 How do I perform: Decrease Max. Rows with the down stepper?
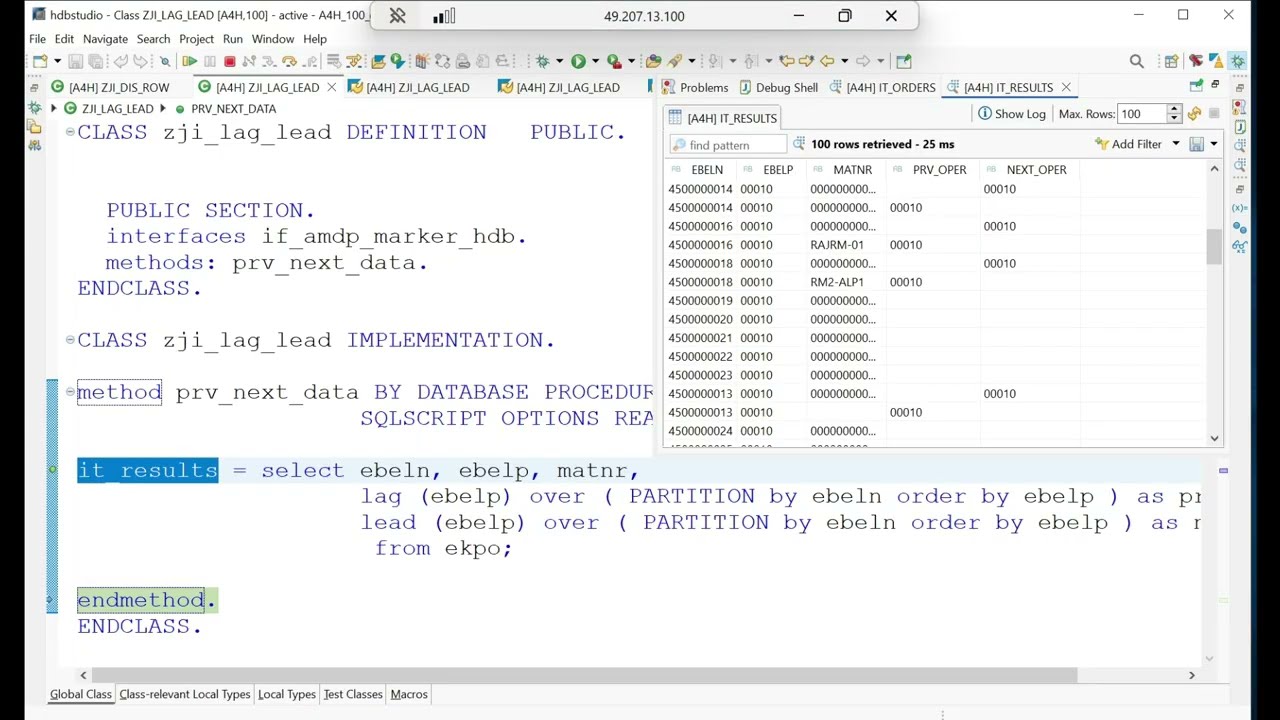point(1175,119)
